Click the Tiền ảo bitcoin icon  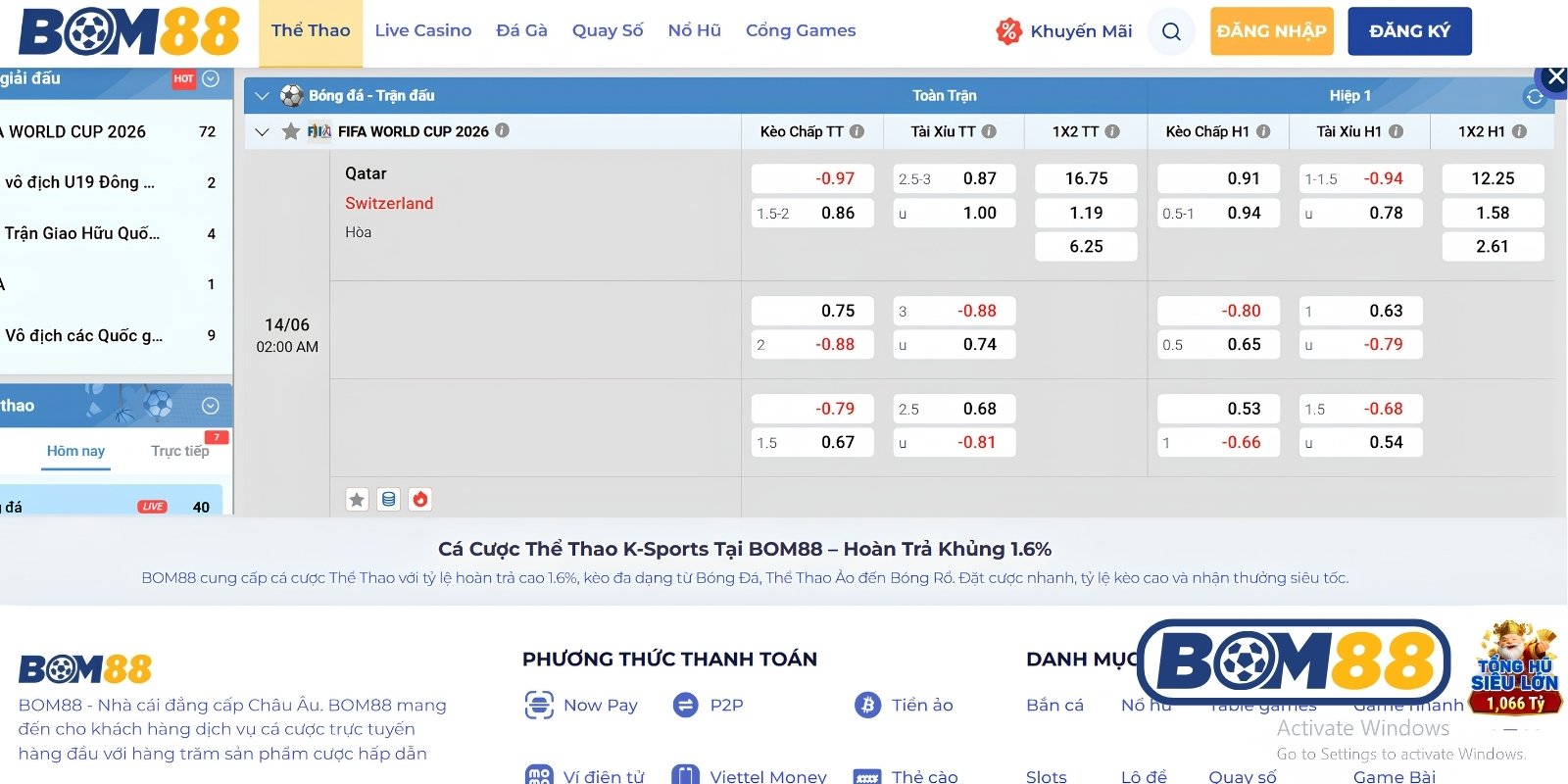point(867,705)
